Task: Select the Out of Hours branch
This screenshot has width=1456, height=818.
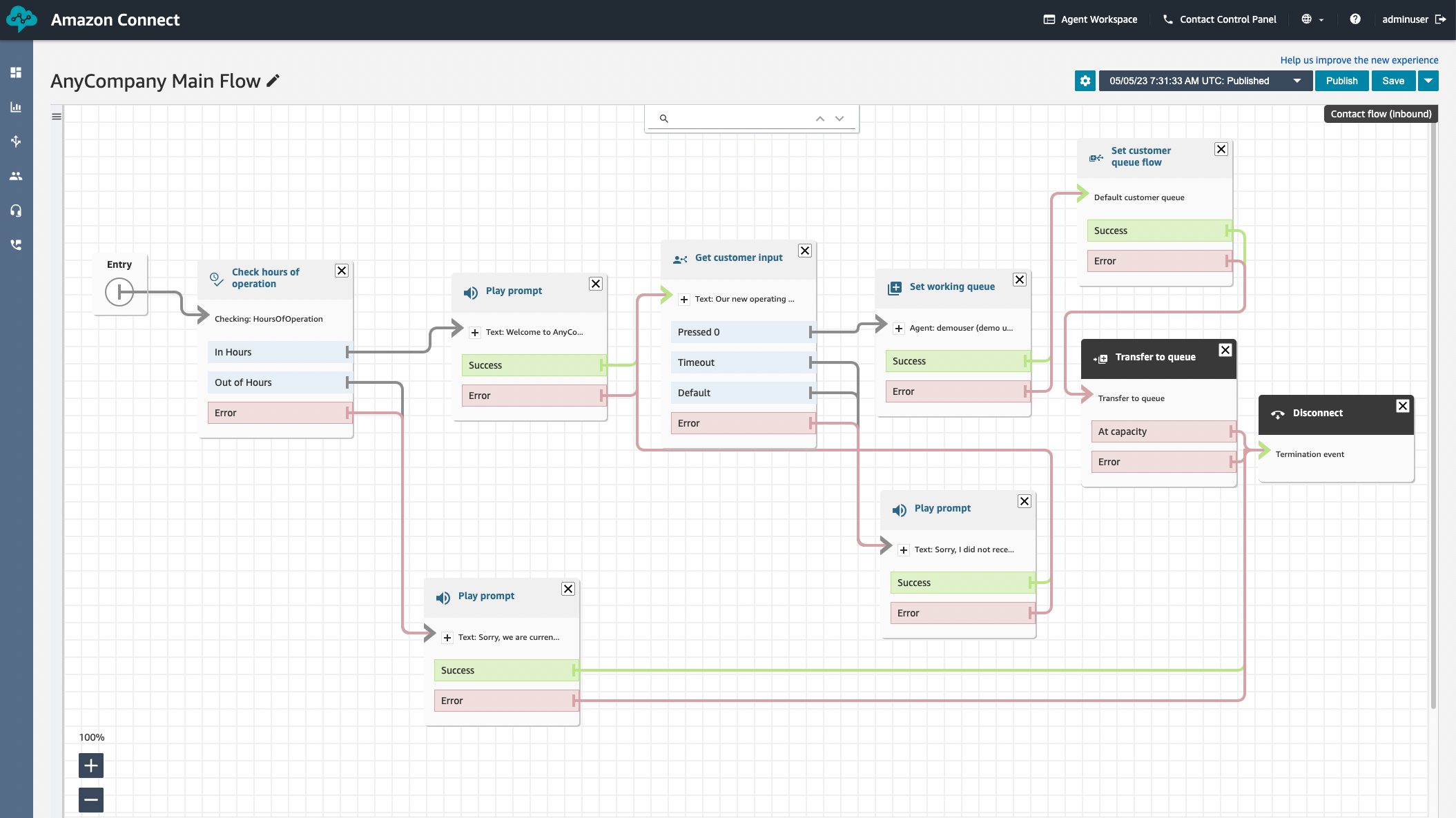Action: click(280, 382)
